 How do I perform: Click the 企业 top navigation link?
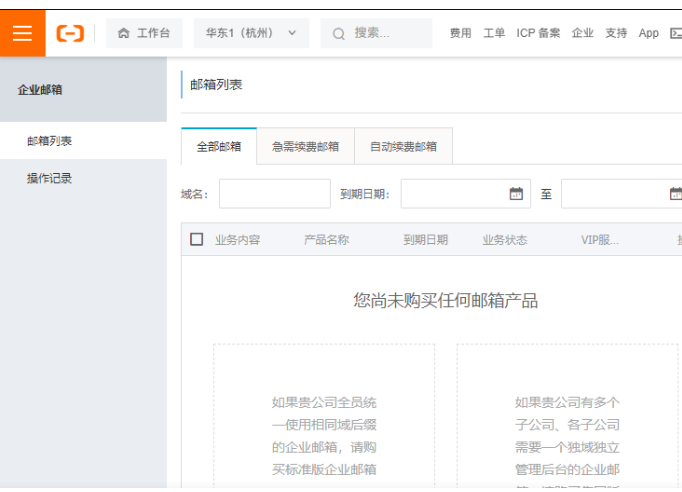[x=582, y=33]
